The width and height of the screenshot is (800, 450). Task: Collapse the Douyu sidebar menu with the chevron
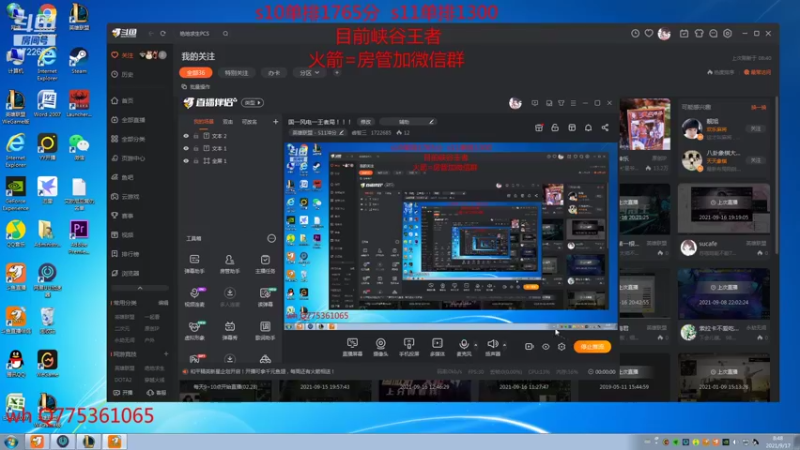pos(140,288)
